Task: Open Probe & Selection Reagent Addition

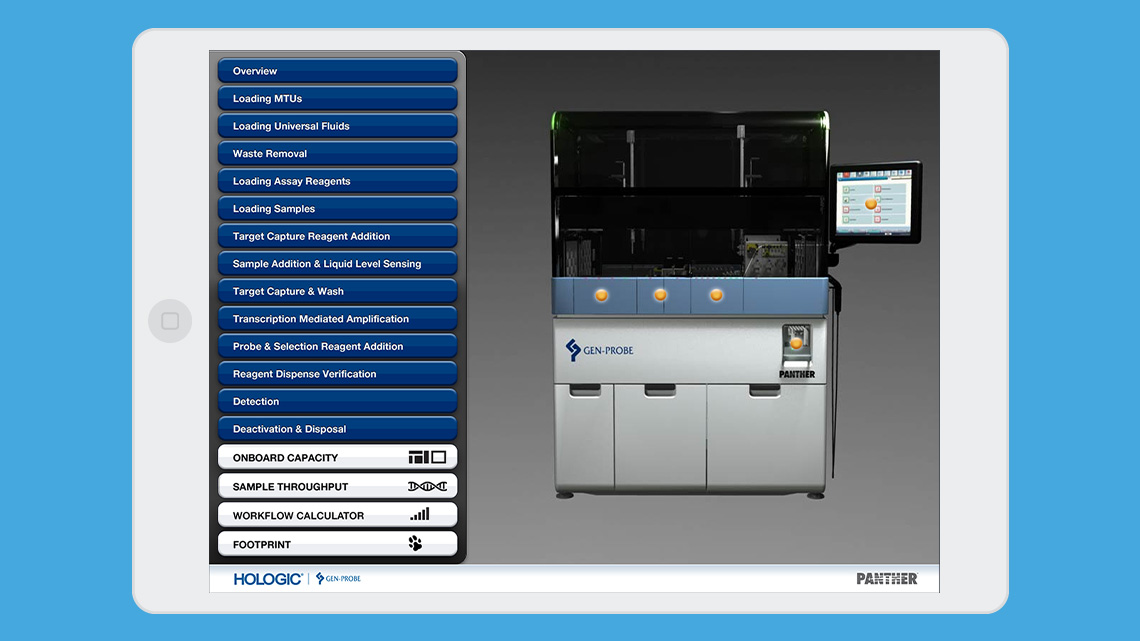Action: tap(337, 347)
